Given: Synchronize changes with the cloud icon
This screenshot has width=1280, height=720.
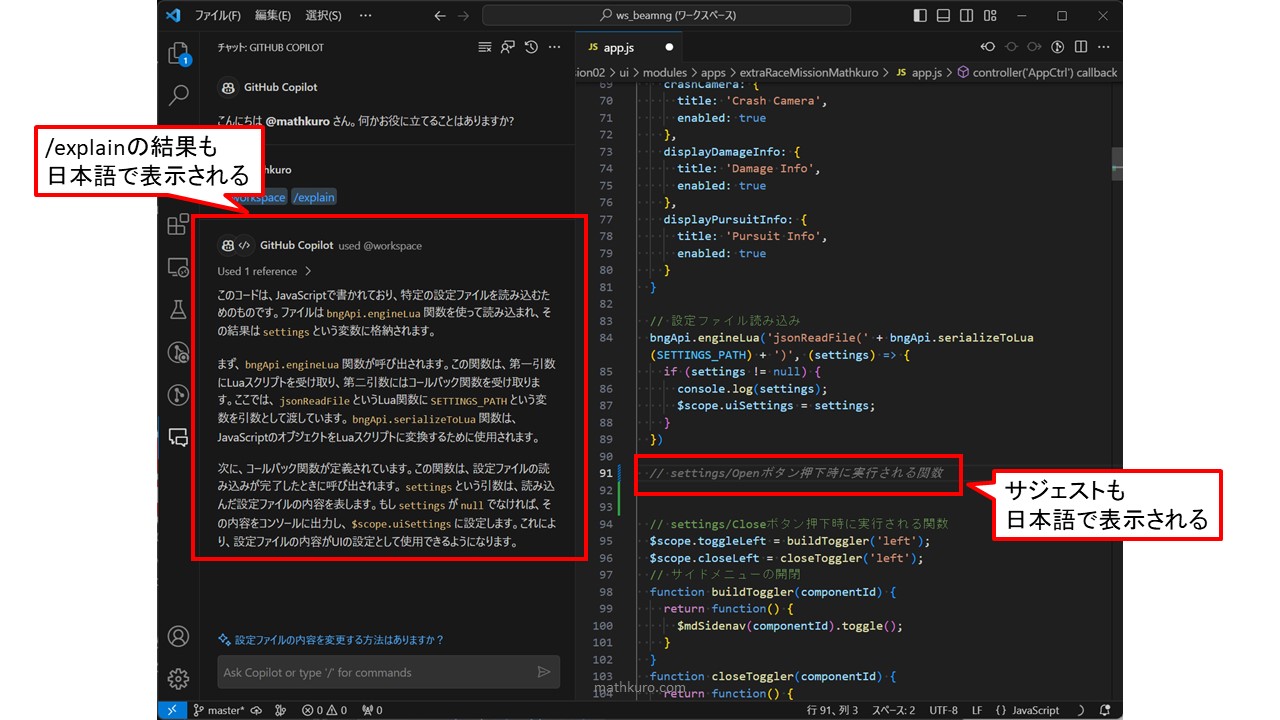Looking at the screenshot, I should (x=257, y=710).
